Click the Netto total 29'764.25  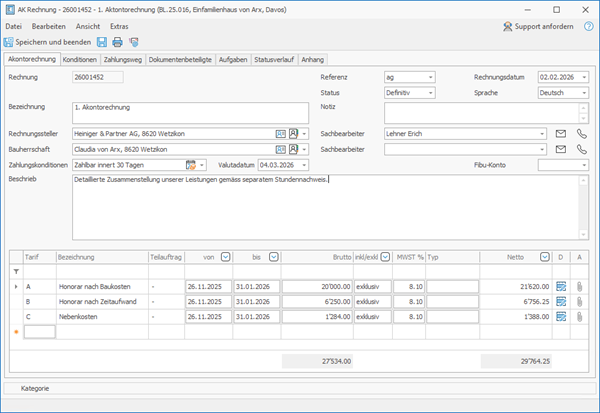tap(516, 361)
